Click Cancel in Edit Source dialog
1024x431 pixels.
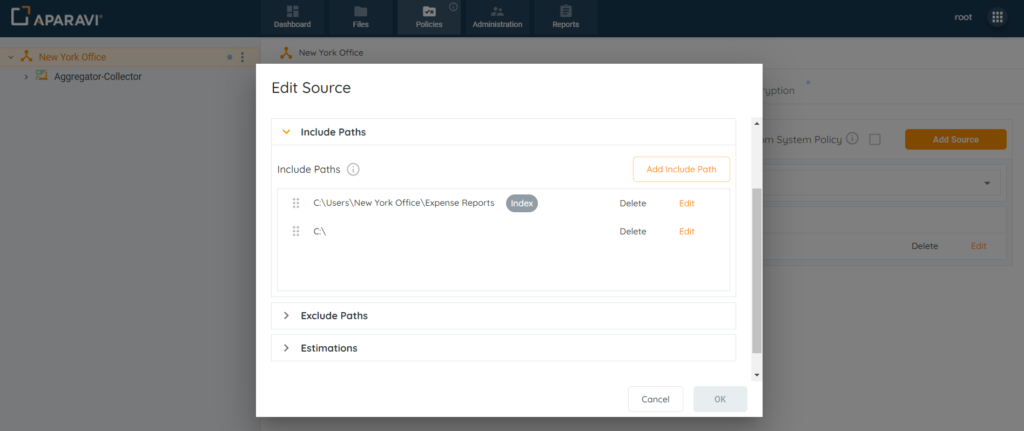[655, 399]
